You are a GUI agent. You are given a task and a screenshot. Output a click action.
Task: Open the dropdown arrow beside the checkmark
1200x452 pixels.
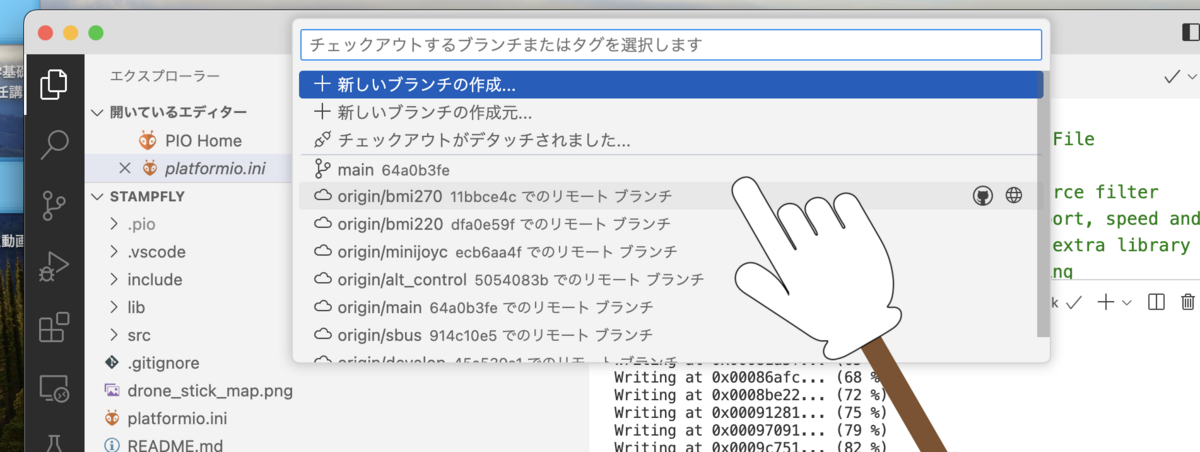tap(1191, 77)
